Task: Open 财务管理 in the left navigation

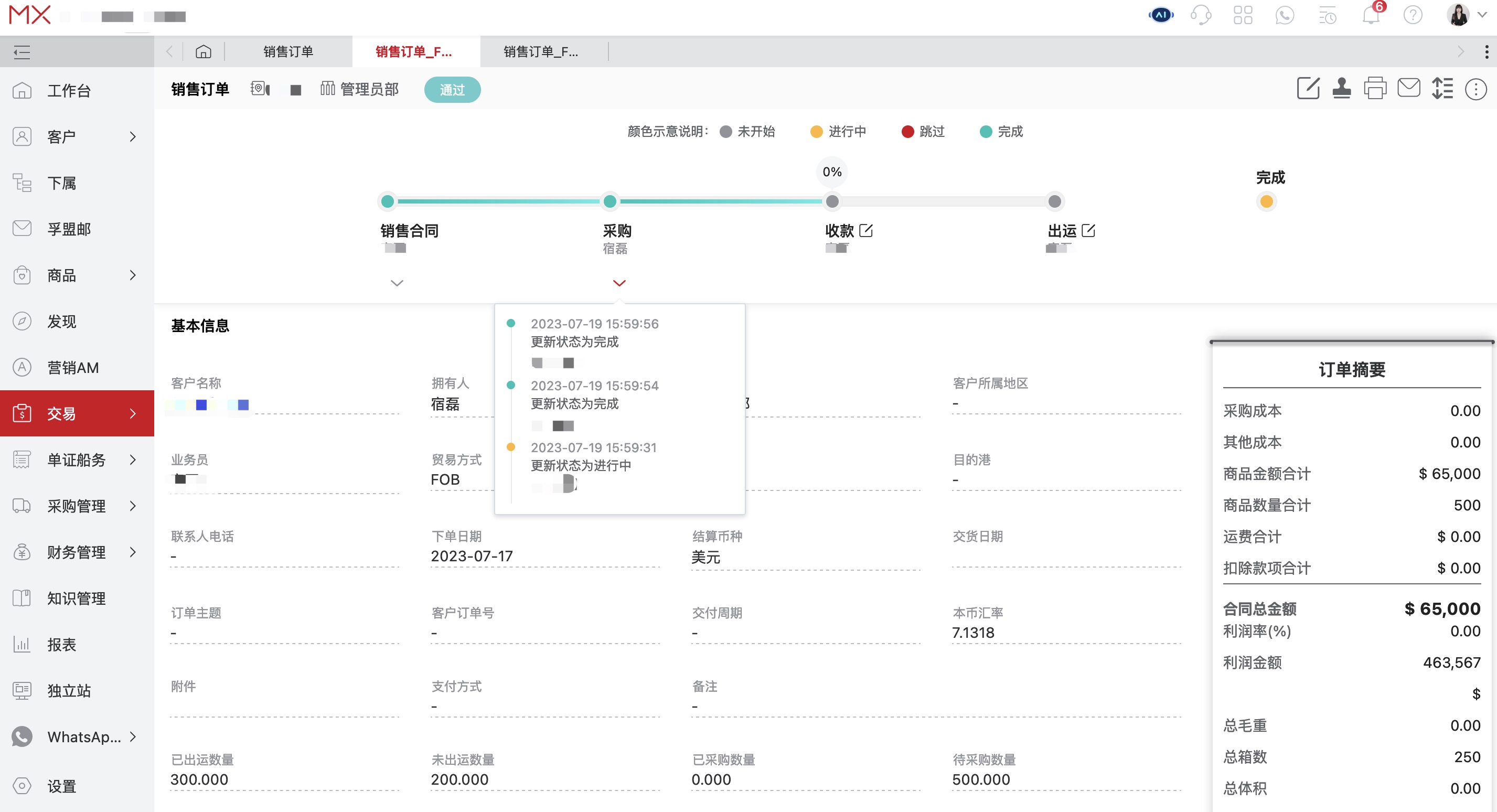Action: 76,552
